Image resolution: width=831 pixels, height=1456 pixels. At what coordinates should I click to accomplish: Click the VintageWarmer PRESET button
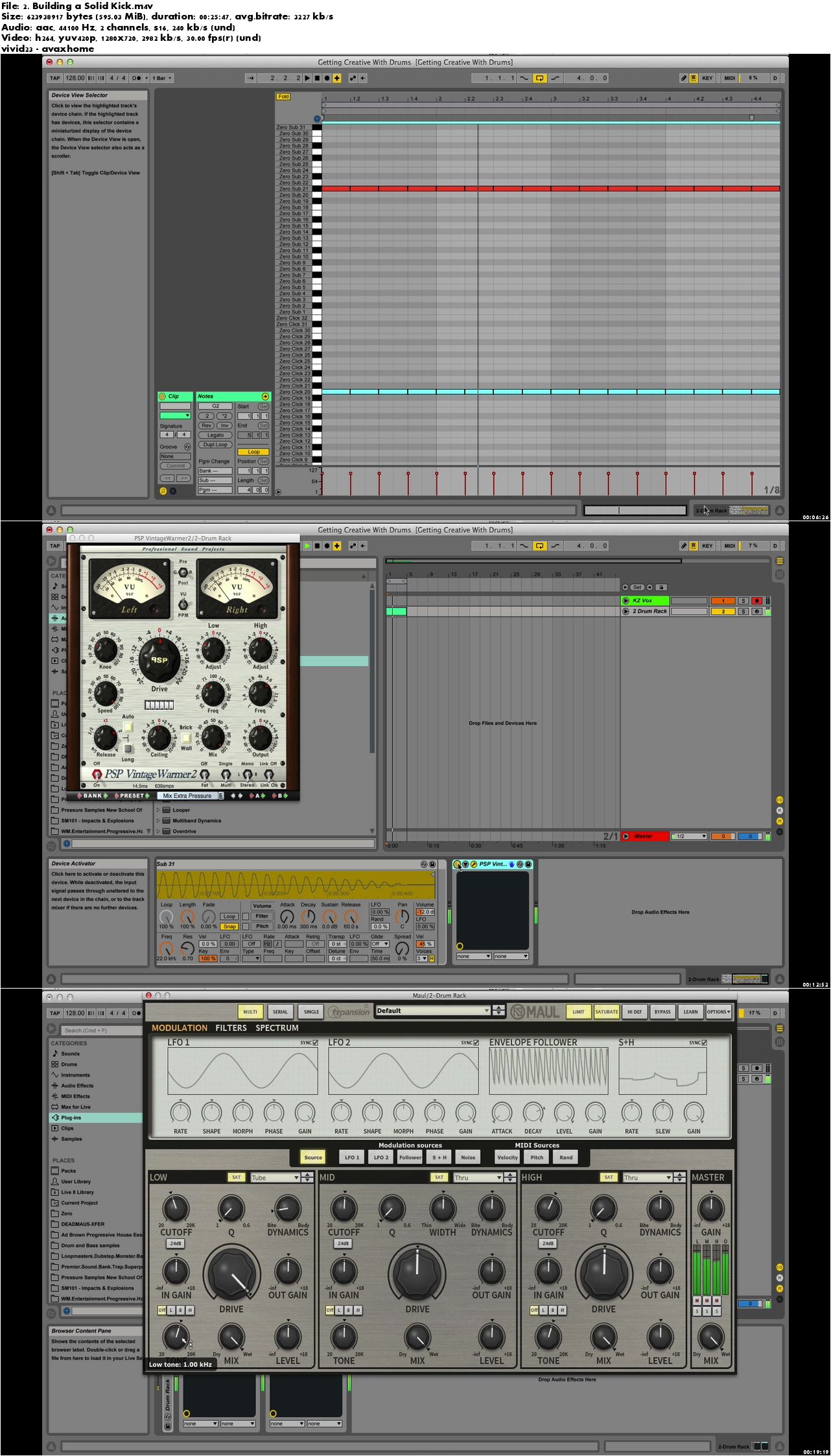[132, 795]
